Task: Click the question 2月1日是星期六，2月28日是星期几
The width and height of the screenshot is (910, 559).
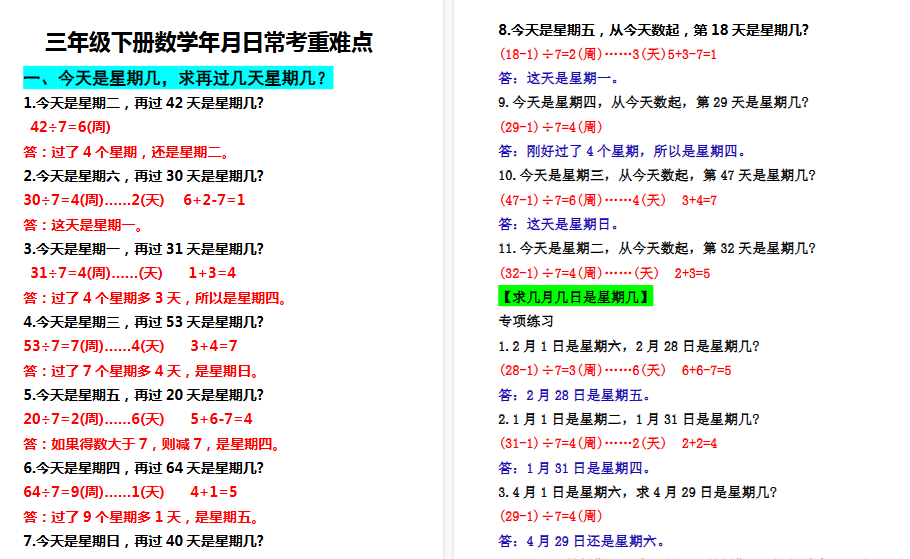Action: 629,346
